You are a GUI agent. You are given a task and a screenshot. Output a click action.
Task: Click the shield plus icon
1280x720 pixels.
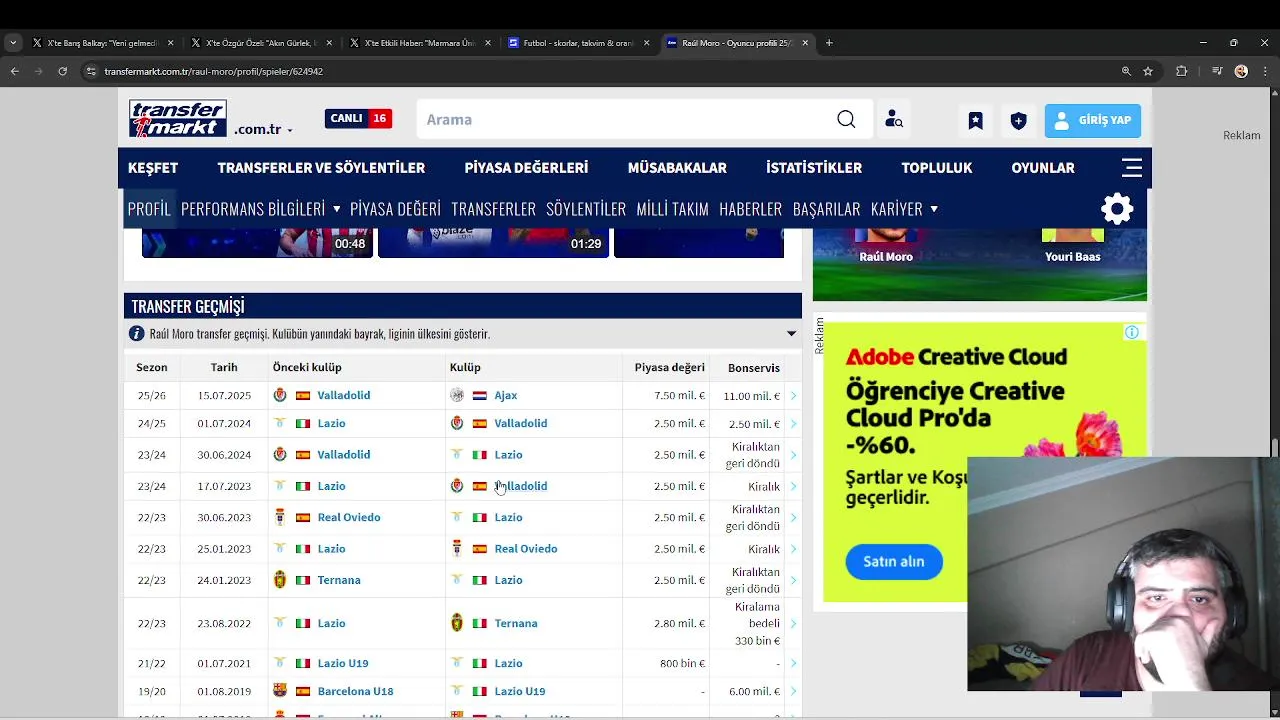[1018, 121]
